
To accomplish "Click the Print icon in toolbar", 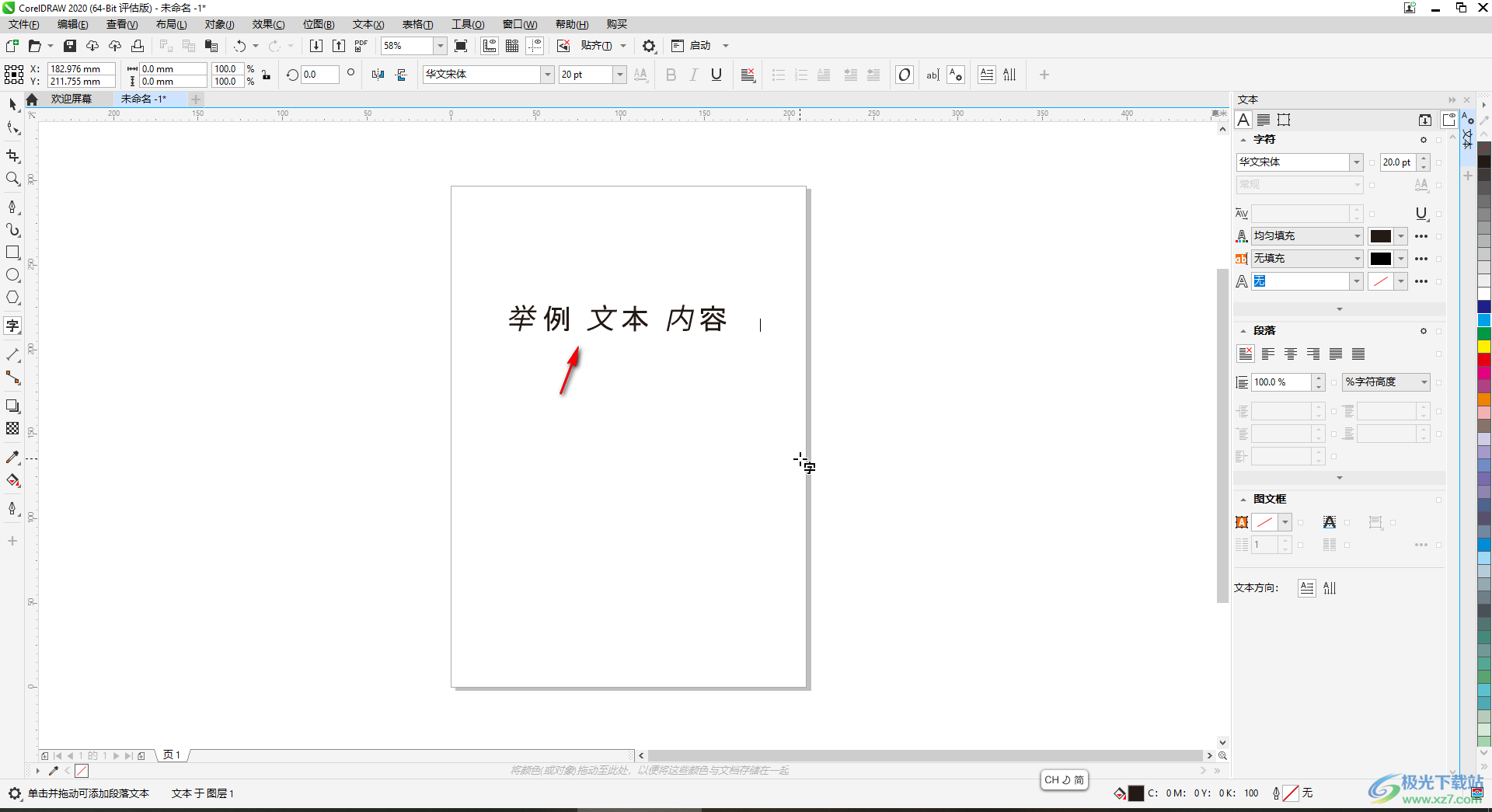I will pos(138,46).
